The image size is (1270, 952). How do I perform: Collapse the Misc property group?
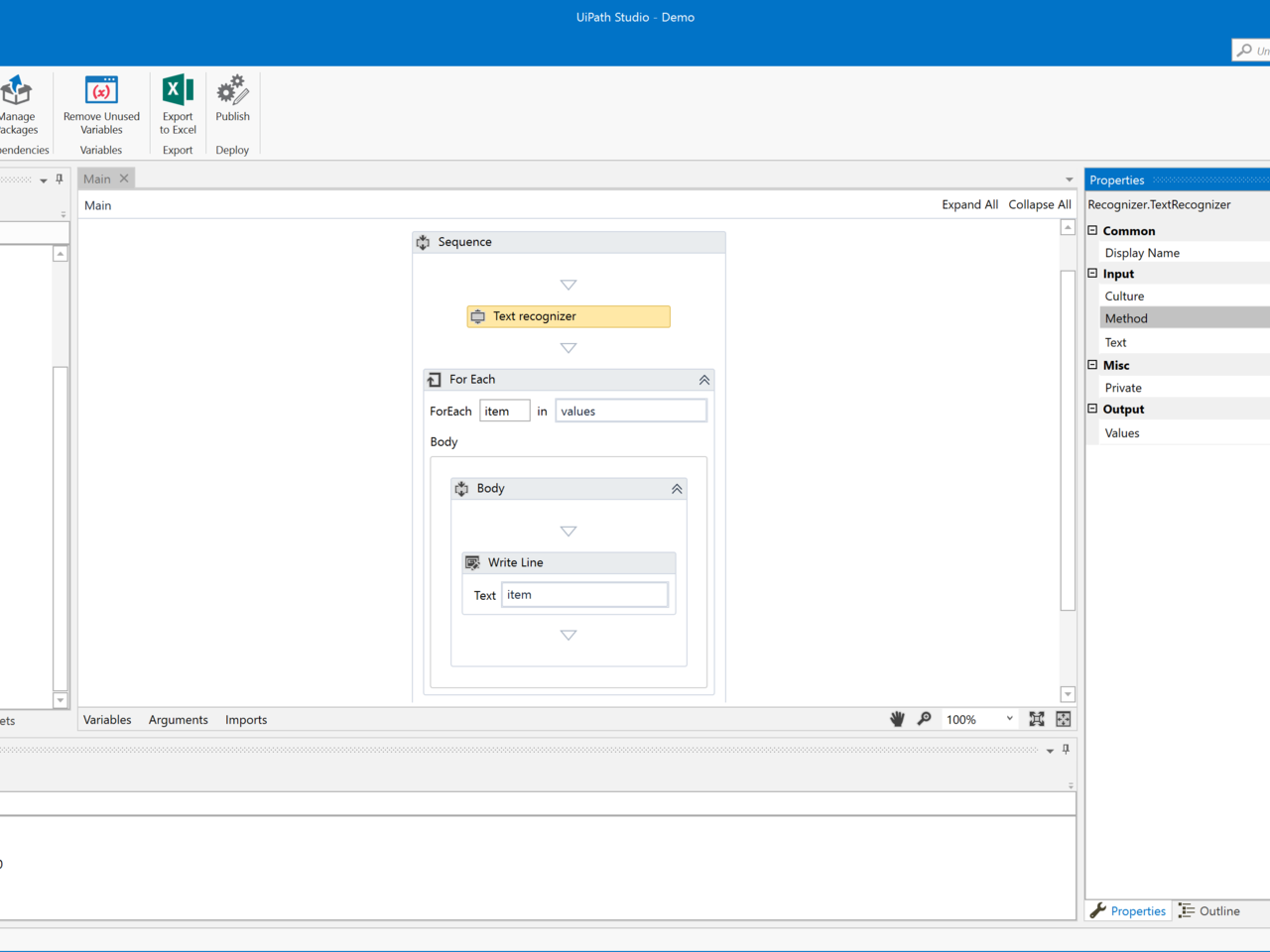pyautogui.click(x=1092, y=365)
